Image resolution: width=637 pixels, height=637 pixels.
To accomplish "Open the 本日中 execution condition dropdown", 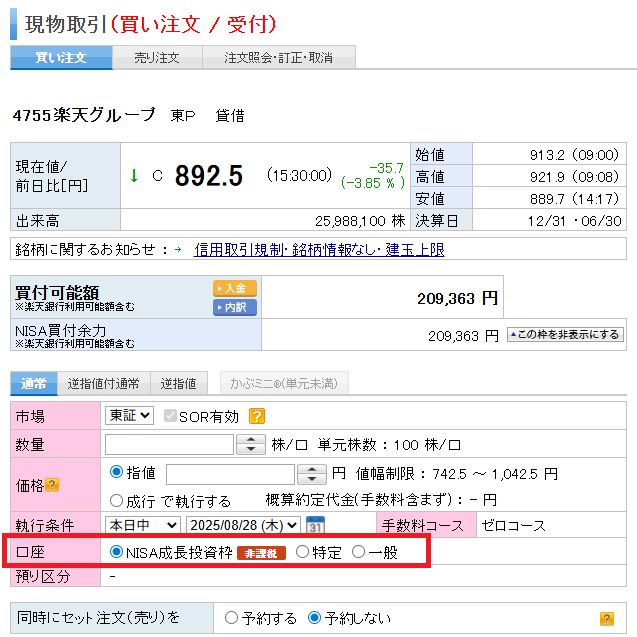I will pyautogui.click(x=143, y=525).
